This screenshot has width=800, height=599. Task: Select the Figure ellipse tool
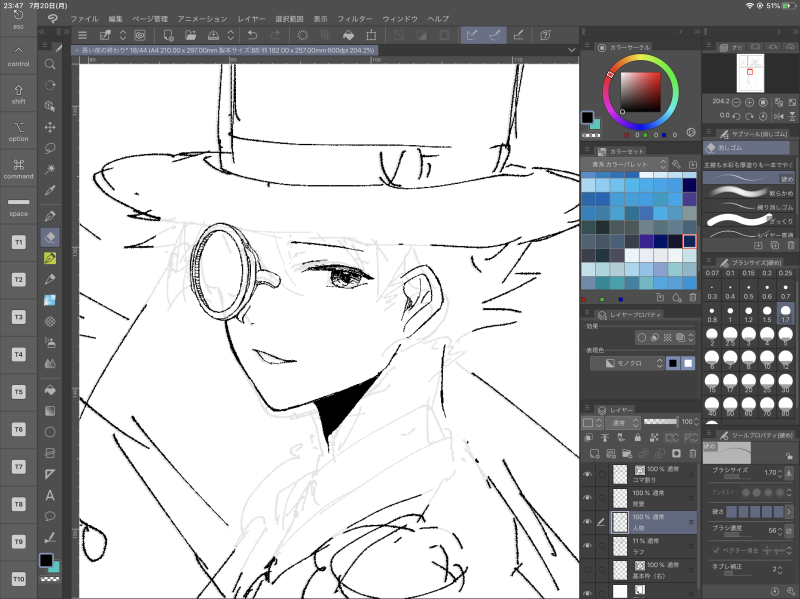50,432
